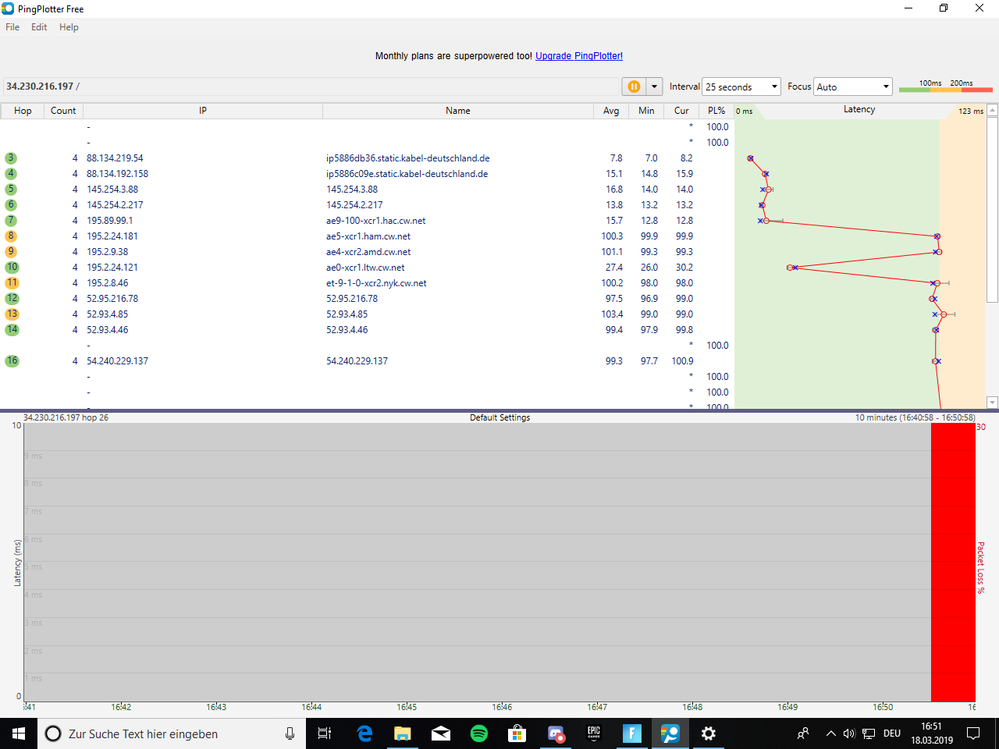Viewport: 999px width, 749px height.
Task: Open the Edit menu
Action: coord(39,27)
